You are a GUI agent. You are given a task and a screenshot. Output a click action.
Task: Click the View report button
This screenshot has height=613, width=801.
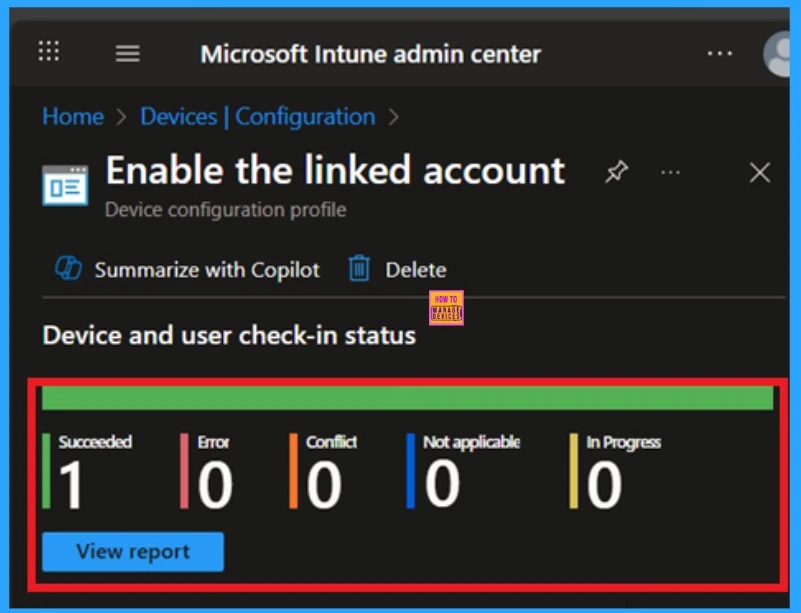pos(133,552)
